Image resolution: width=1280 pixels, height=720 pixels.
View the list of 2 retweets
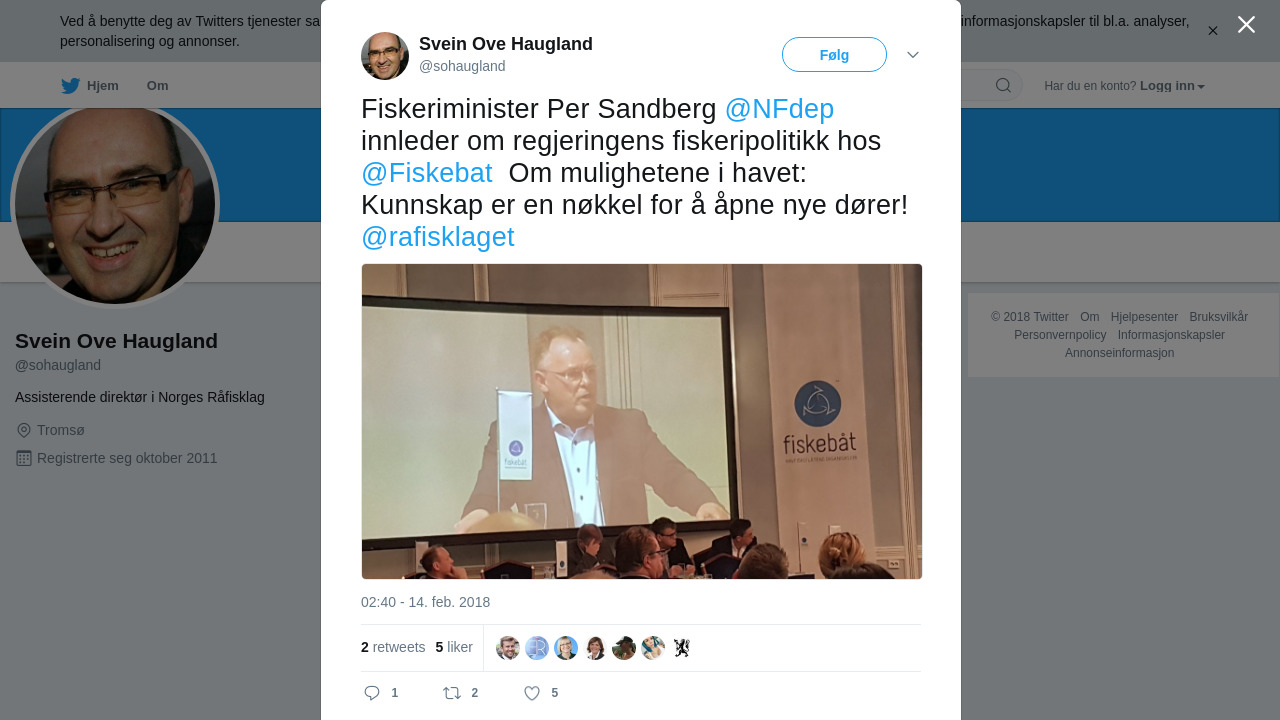click(393, 647)
